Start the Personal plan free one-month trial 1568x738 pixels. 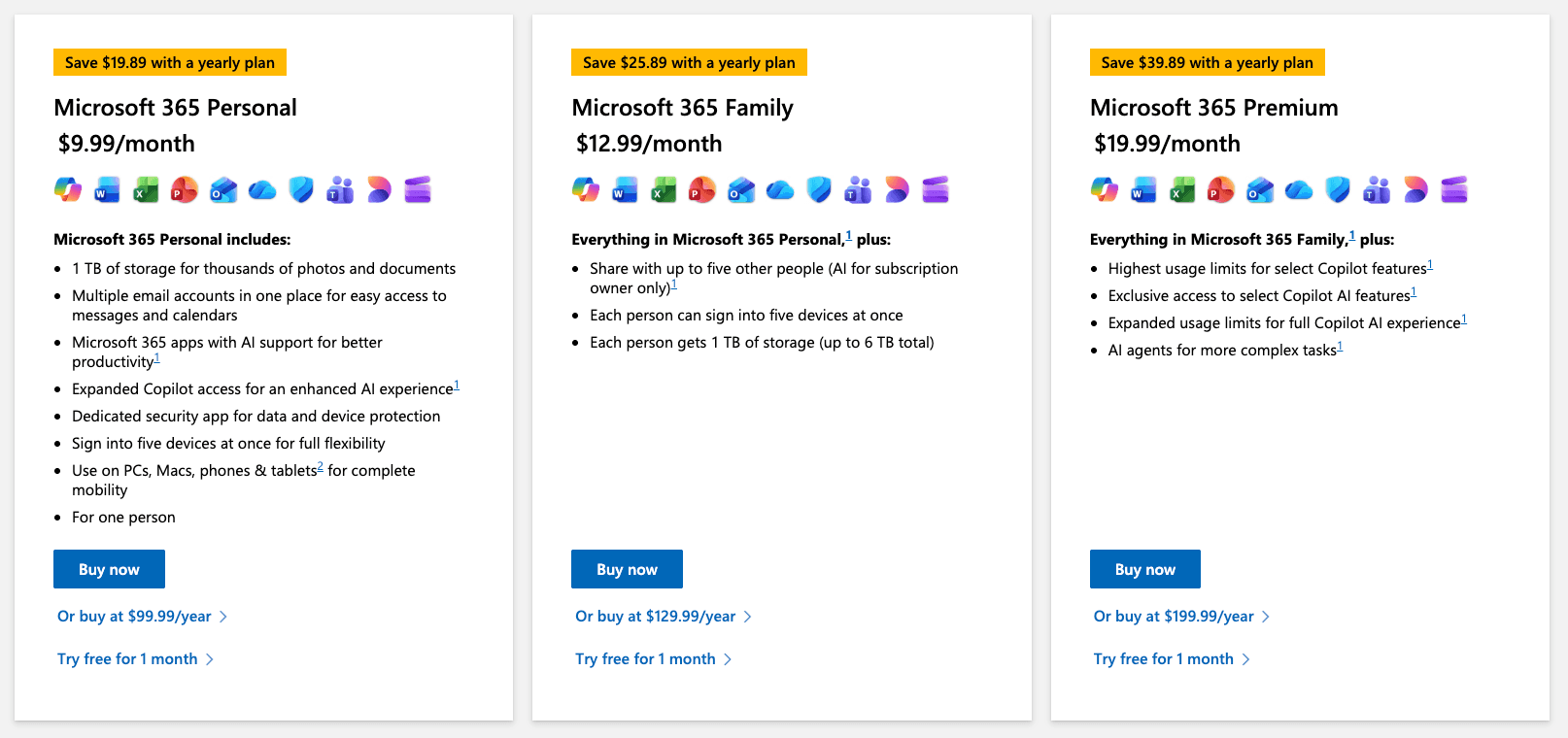pos(127,659)
